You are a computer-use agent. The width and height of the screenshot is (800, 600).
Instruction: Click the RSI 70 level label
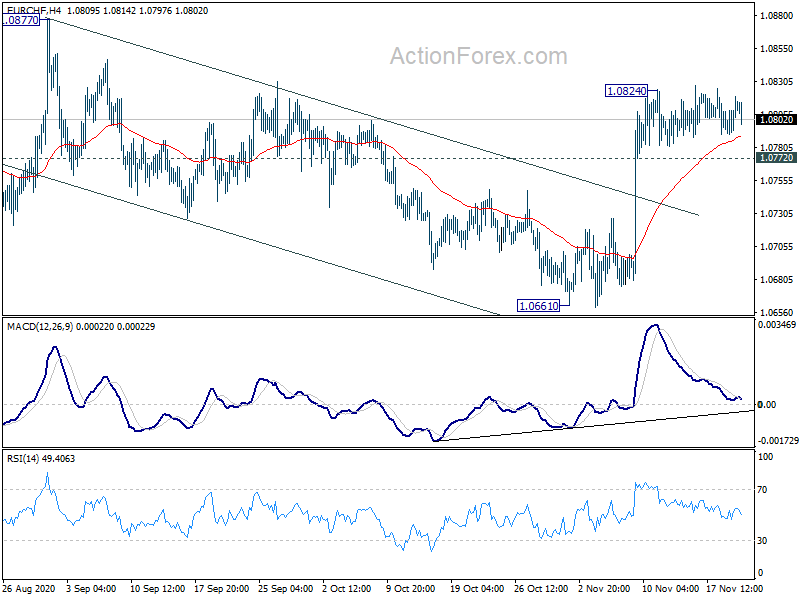pyautogui.click(x=762, y=490)
